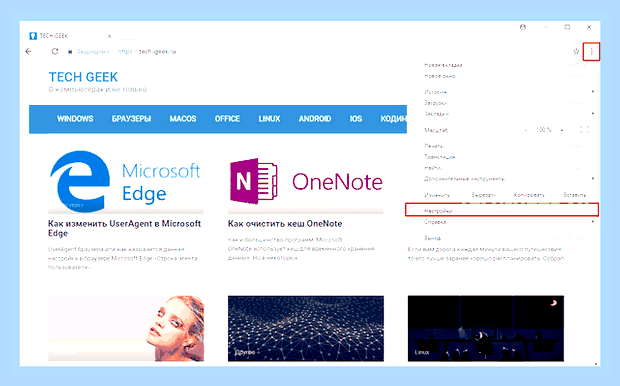Decrease zoom with the minus button
The height and width of the screenshot is (386, 620).
526,130
